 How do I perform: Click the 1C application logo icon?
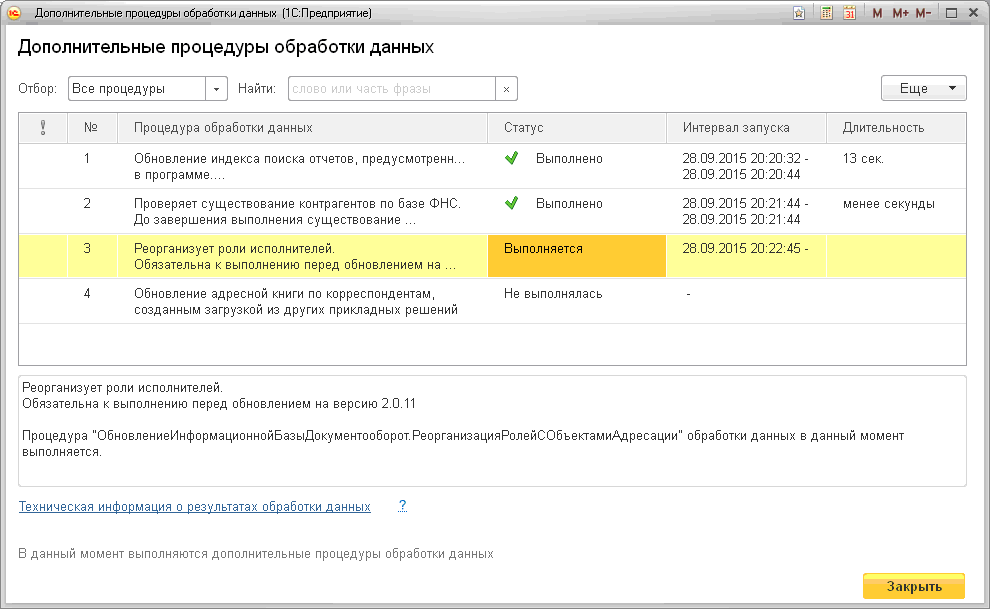tap(13, 13)
